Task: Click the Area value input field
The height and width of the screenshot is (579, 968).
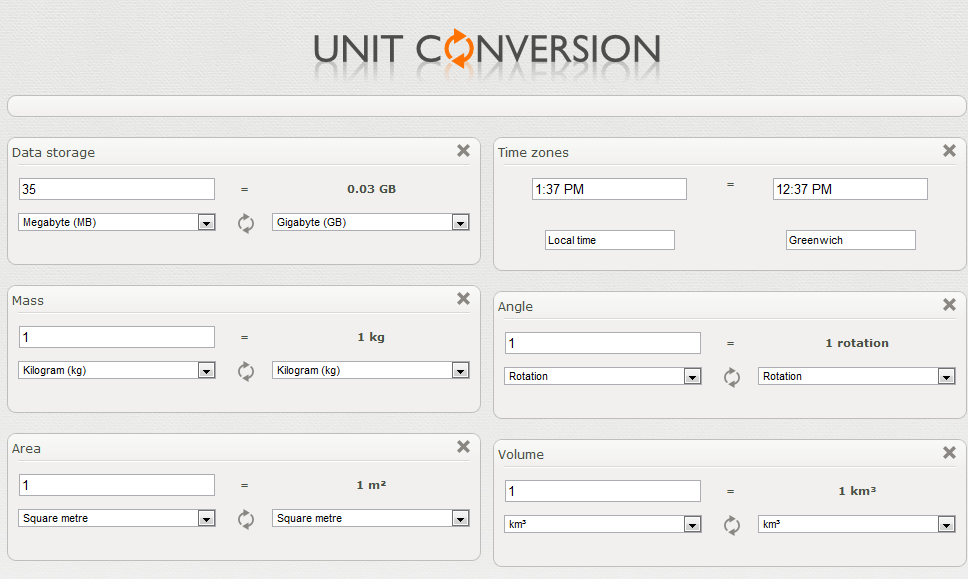Action: 117,485
